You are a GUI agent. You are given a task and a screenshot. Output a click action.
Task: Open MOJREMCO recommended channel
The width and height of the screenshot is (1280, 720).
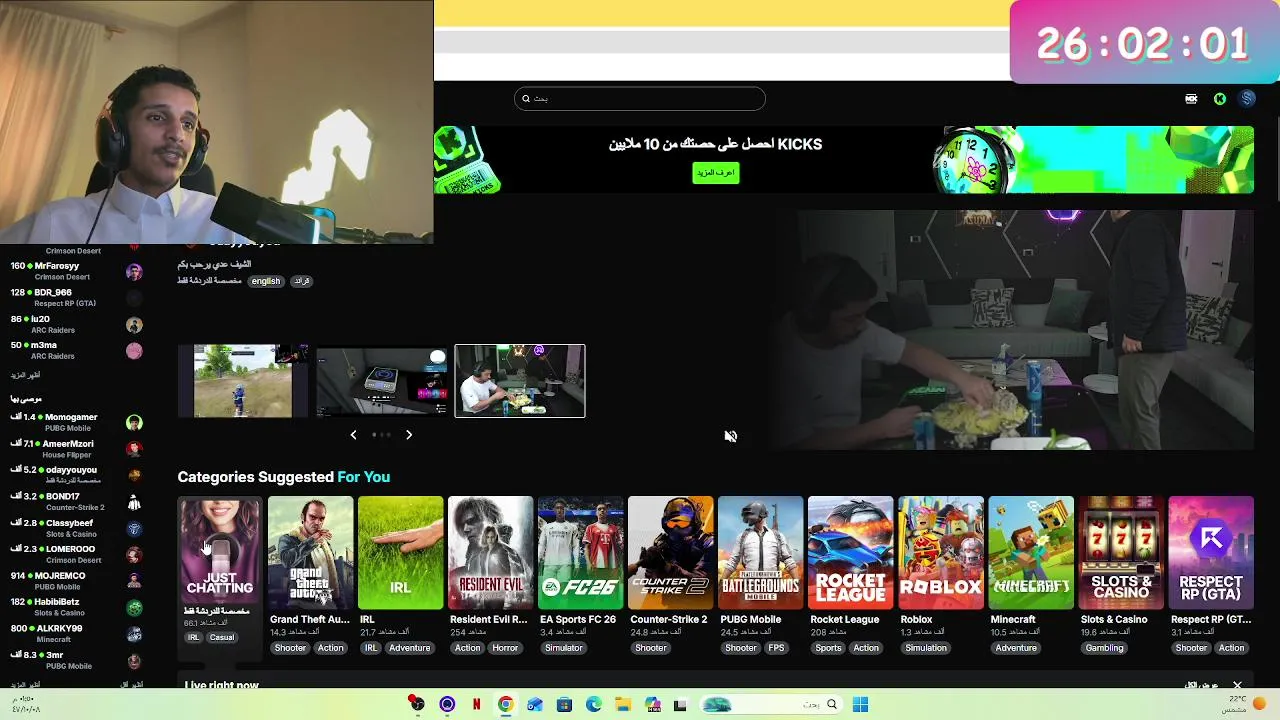click(x=76, y=581)
